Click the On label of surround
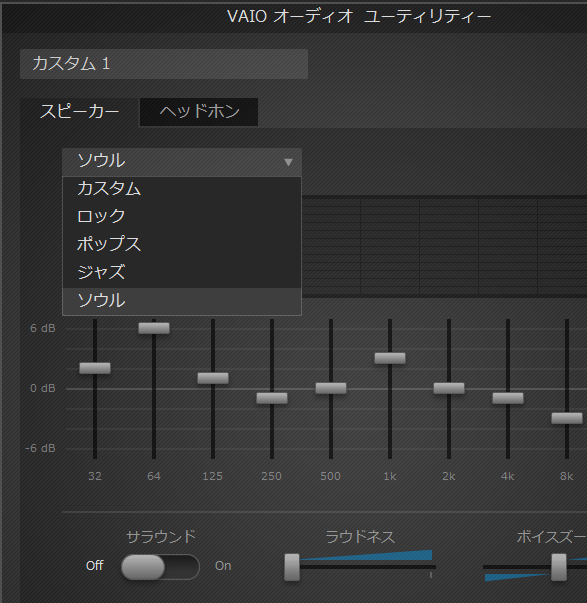587x603 pixels. coord(223,566)
